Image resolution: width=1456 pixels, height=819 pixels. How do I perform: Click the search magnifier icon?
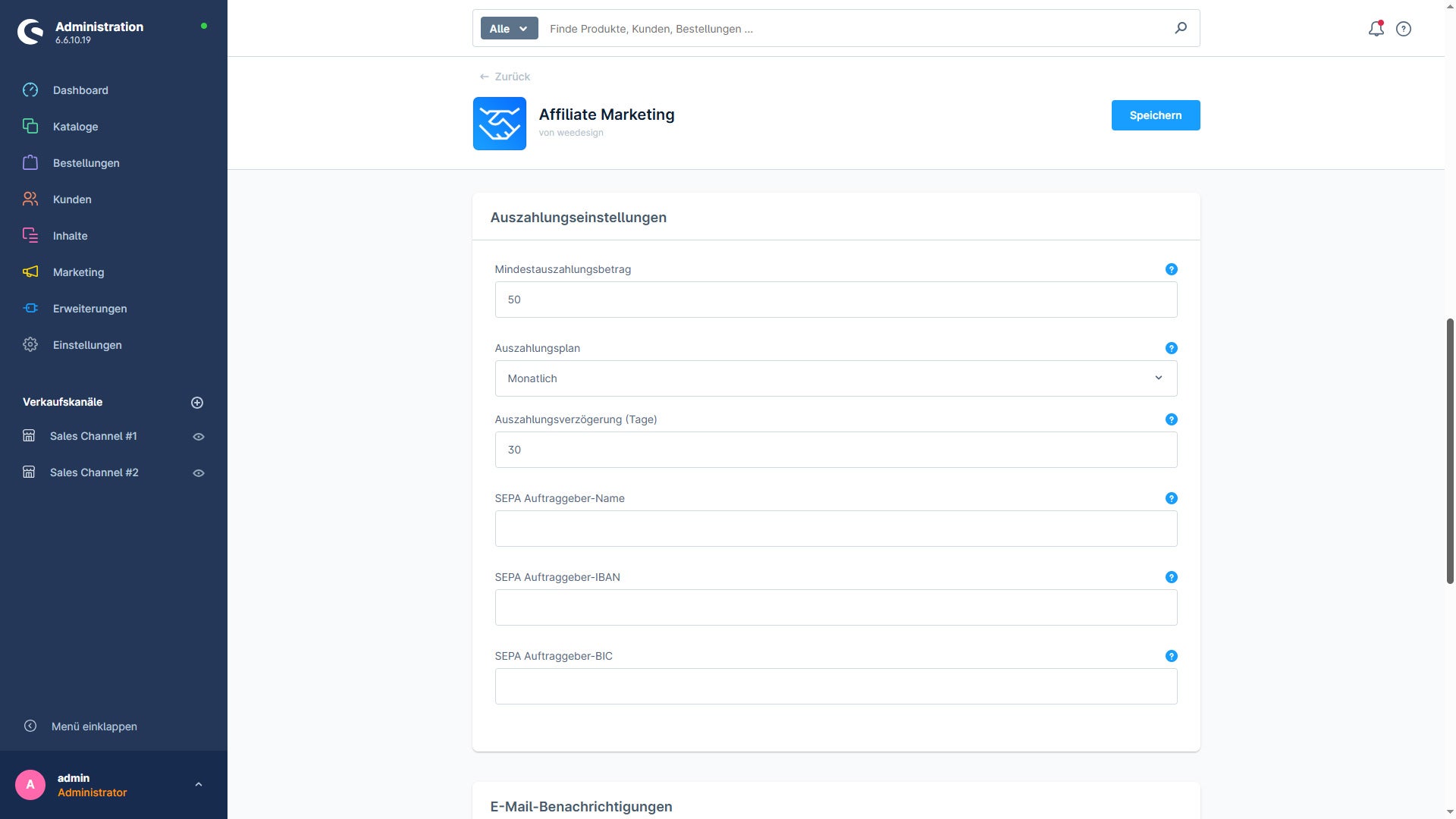1181,28
